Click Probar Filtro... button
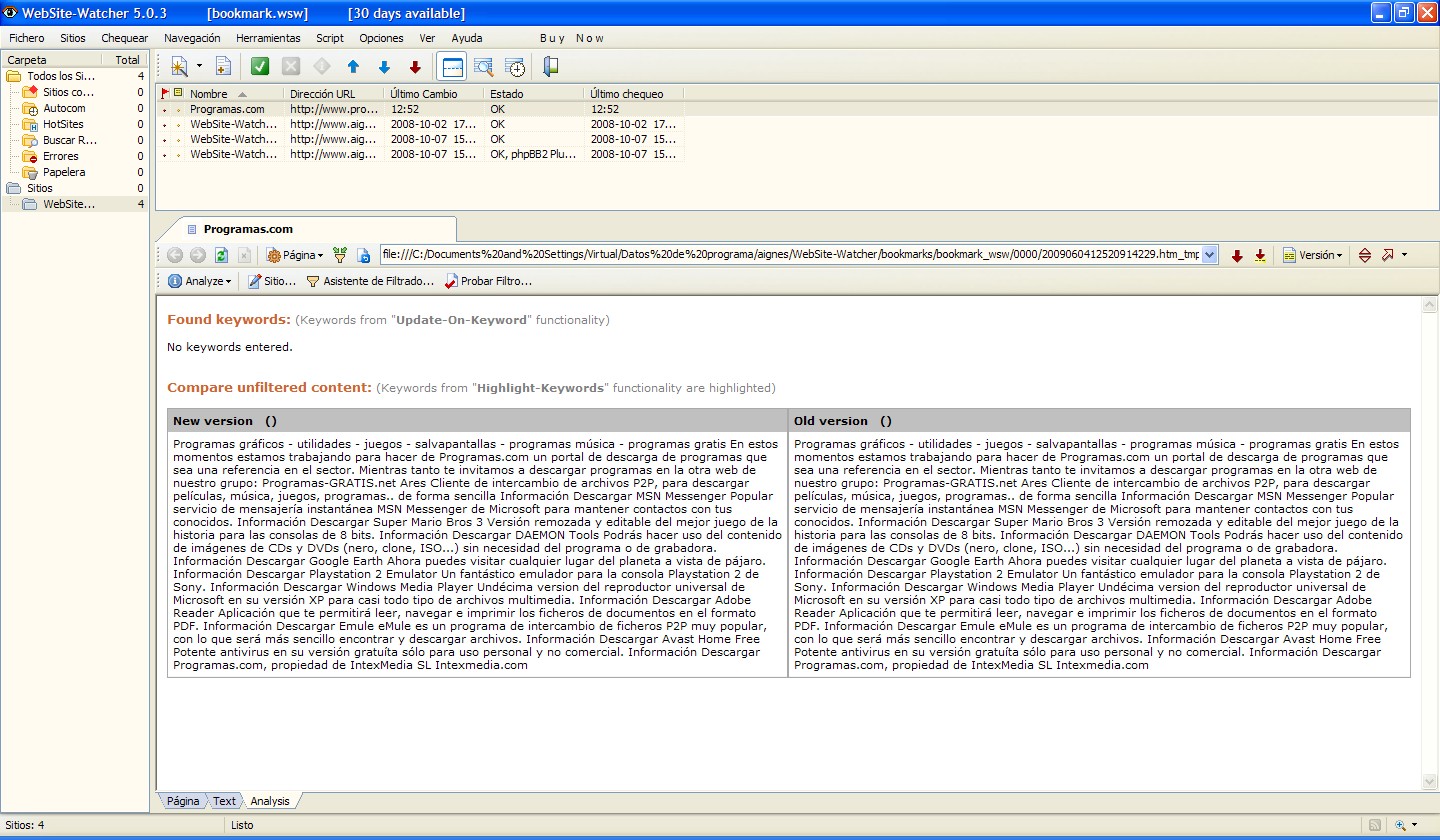 coord(488,281)
